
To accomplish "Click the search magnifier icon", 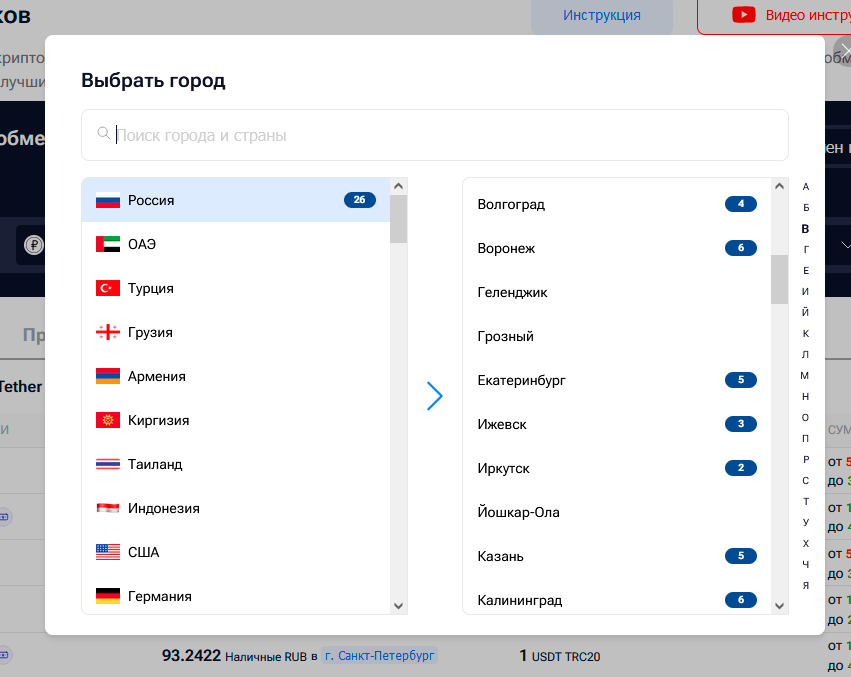I will click(x=103, y=133).
